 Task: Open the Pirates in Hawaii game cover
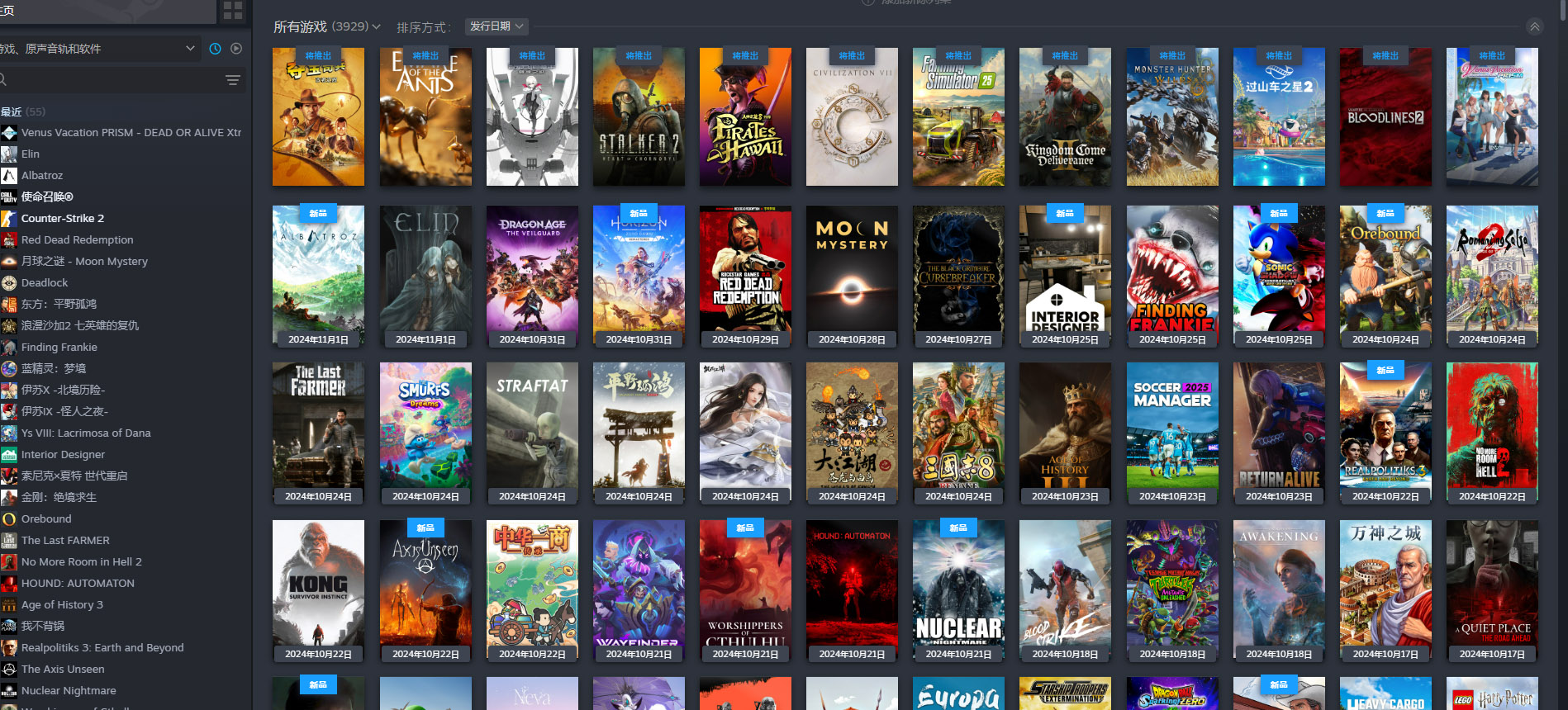pos(745,116)
